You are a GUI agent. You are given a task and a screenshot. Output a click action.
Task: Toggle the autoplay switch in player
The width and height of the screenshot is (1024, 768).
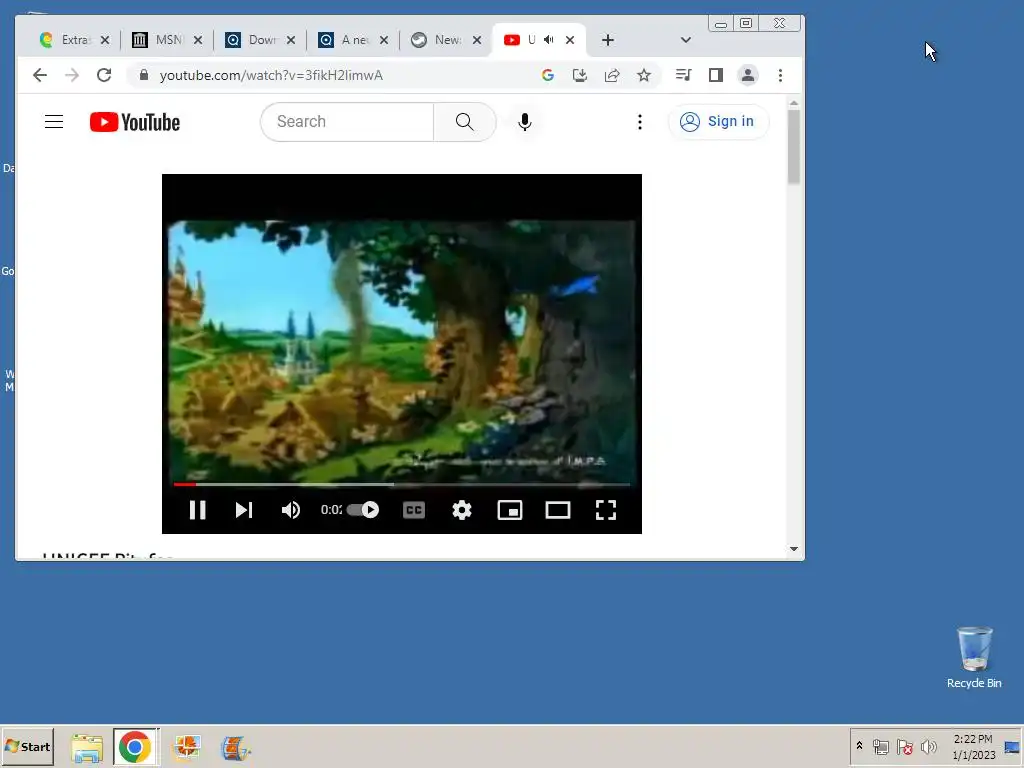click(363, 510)
